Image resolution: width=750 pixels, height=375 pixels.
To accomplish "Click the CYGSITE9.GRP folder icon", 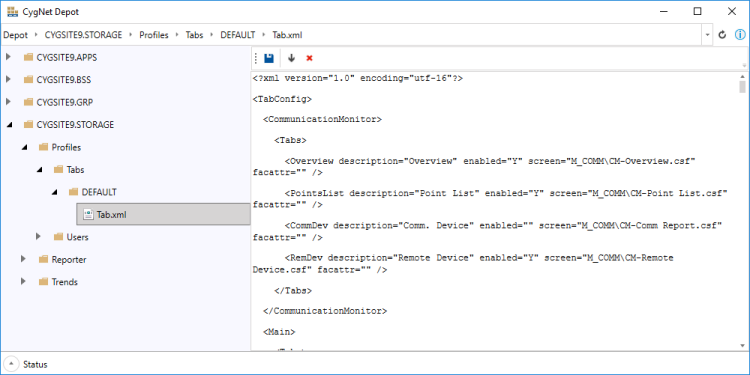I will [x=29, y=102].
